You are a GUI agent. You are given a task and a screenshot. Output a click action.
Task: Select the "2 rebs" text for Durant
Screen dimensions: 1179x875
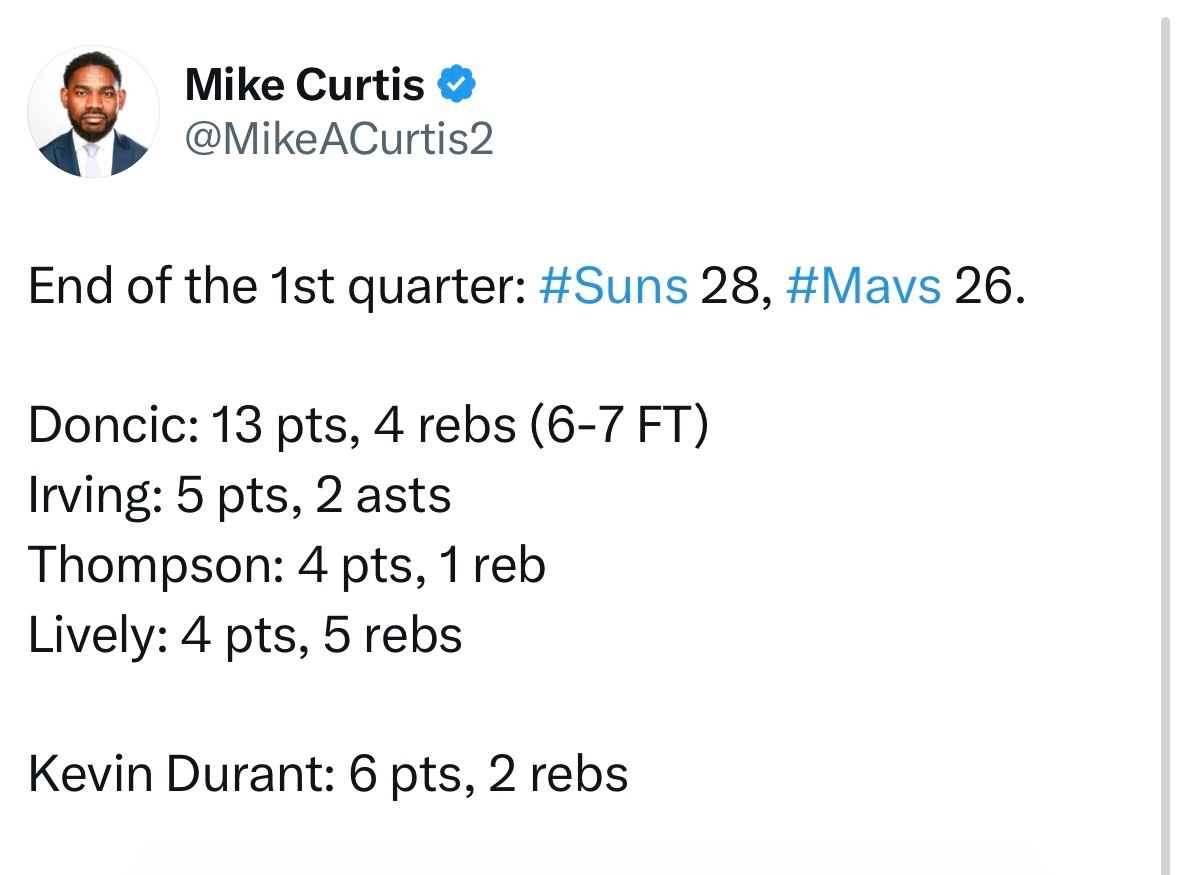click(x=558, y=774)
